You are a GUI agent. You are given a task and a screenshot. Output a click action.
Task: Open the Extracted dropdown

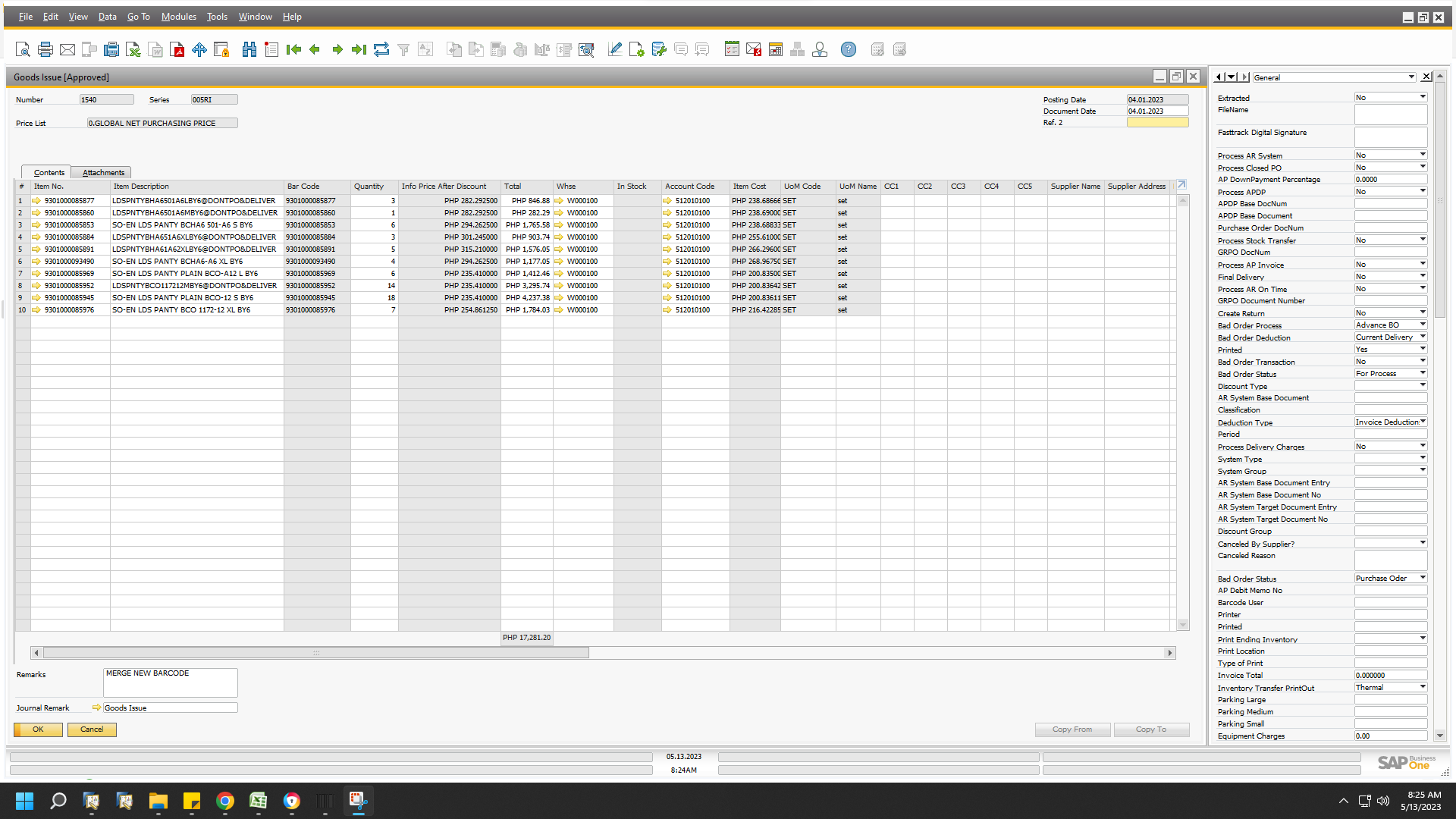(x=1423, y=97)
